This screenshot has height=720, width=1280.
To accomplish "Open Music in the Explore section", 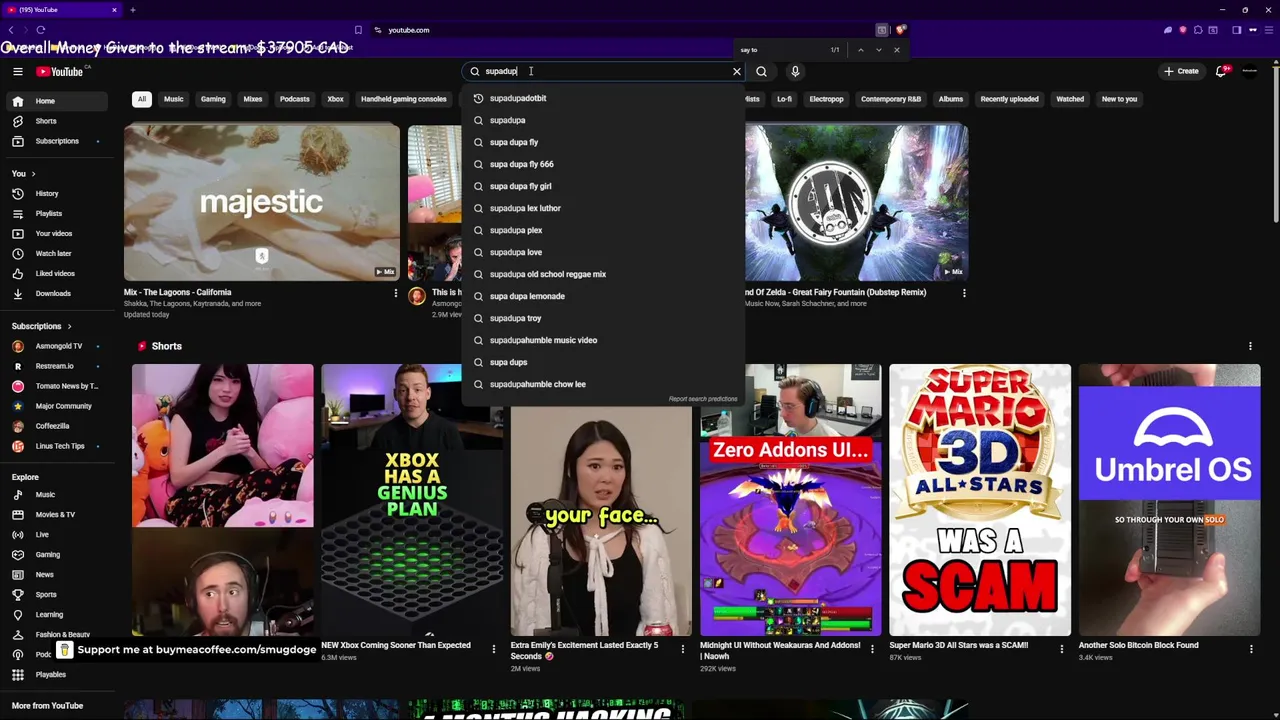I will click(x=57, y=494).
